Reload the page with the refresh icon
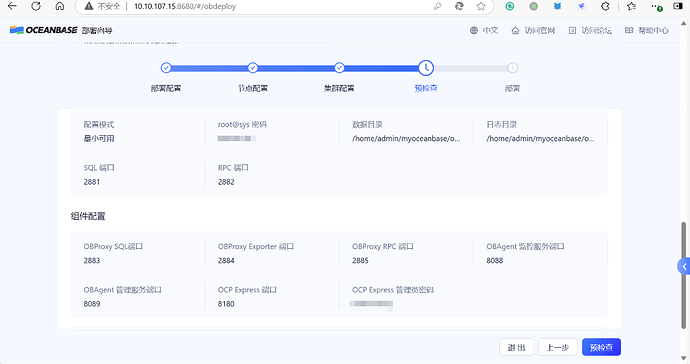The height and width of the screenshot is (364, 690). 36,6
